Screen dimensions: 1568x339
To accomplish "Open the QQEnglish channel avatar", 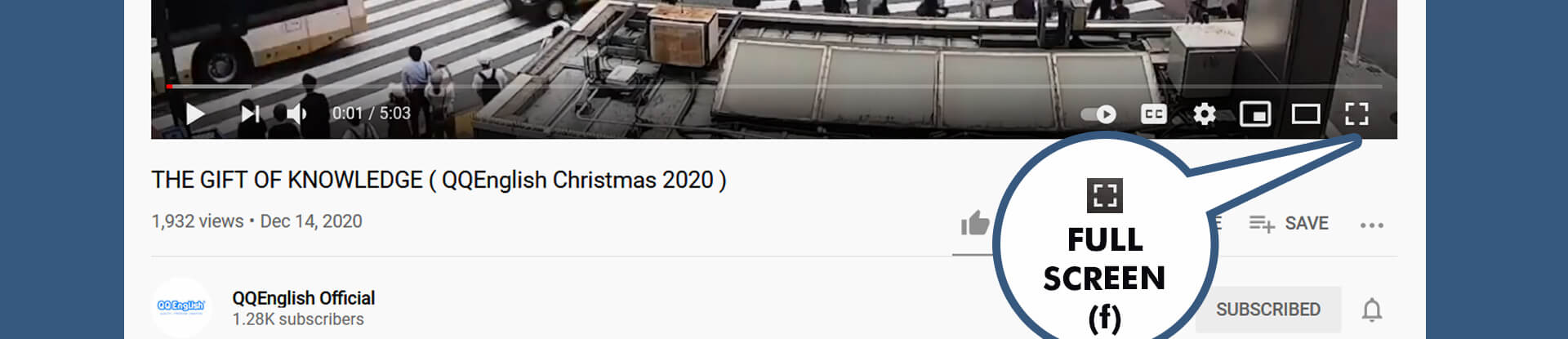I will pyautogui.click(x=182, y=307).
